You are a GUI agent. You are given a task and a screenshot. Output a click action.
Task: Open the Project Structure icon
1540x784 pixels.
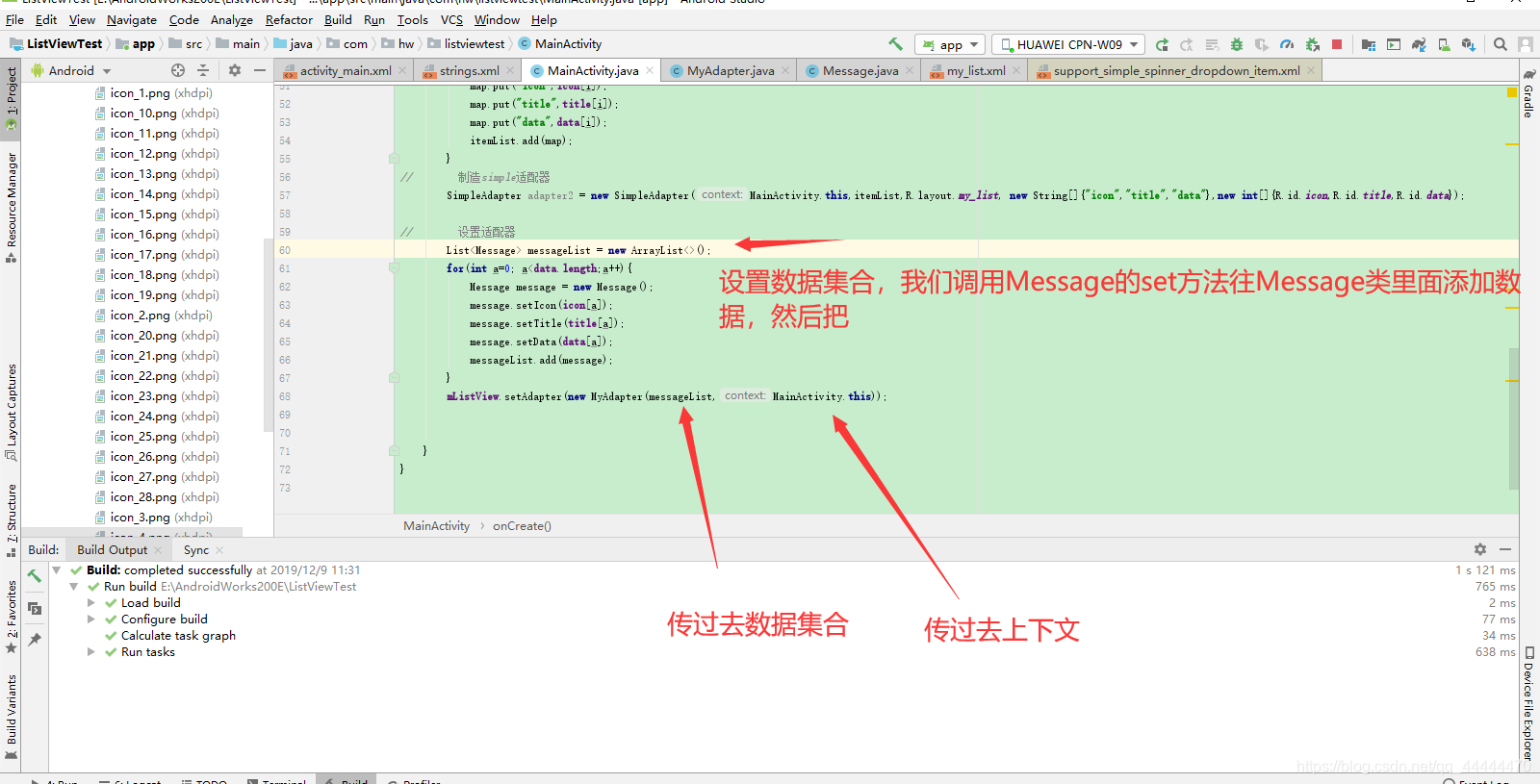click(x=1369, y=44)
